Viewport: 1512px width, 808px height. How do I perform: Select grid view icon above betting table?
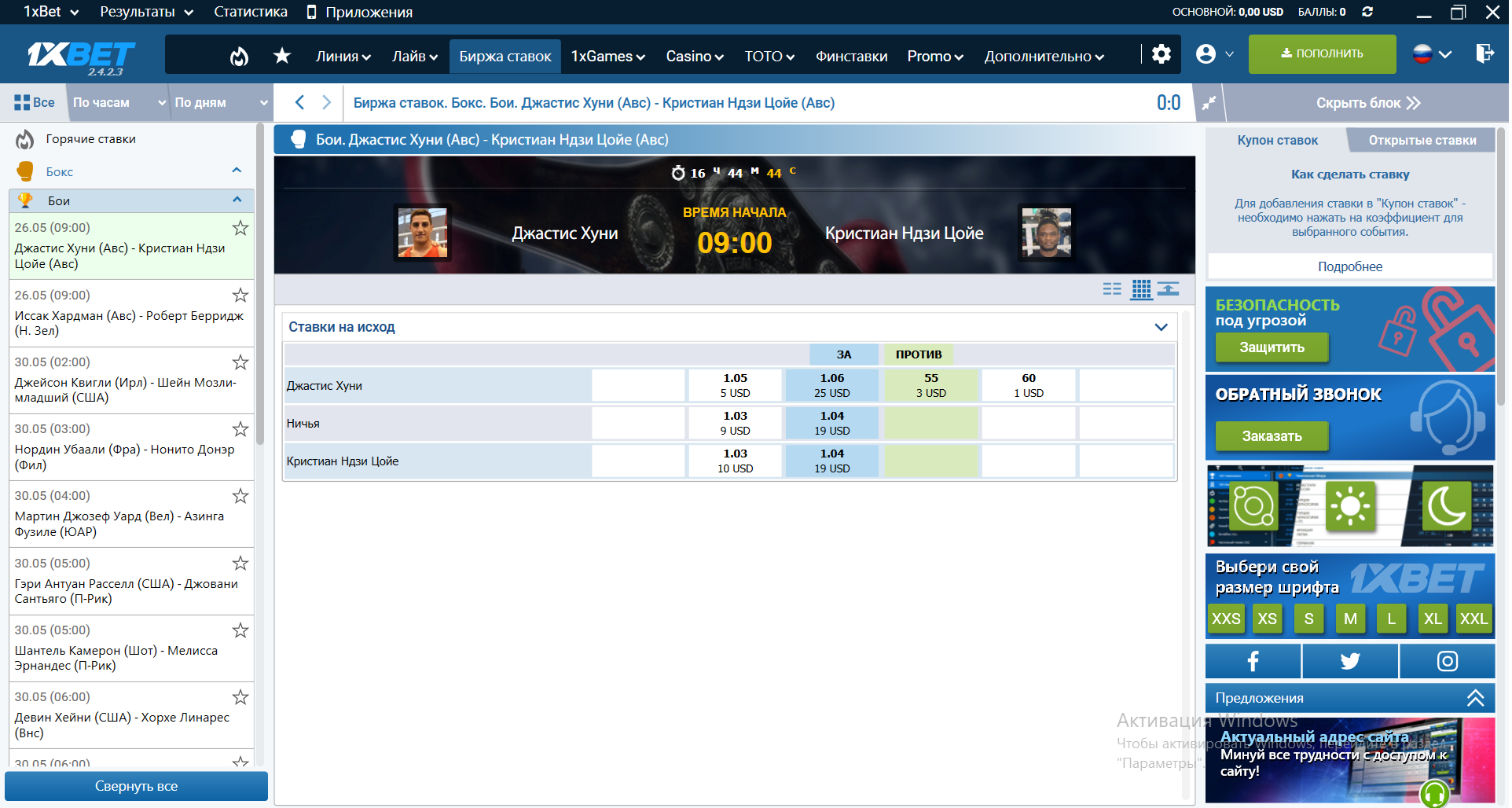point(1140,288)
